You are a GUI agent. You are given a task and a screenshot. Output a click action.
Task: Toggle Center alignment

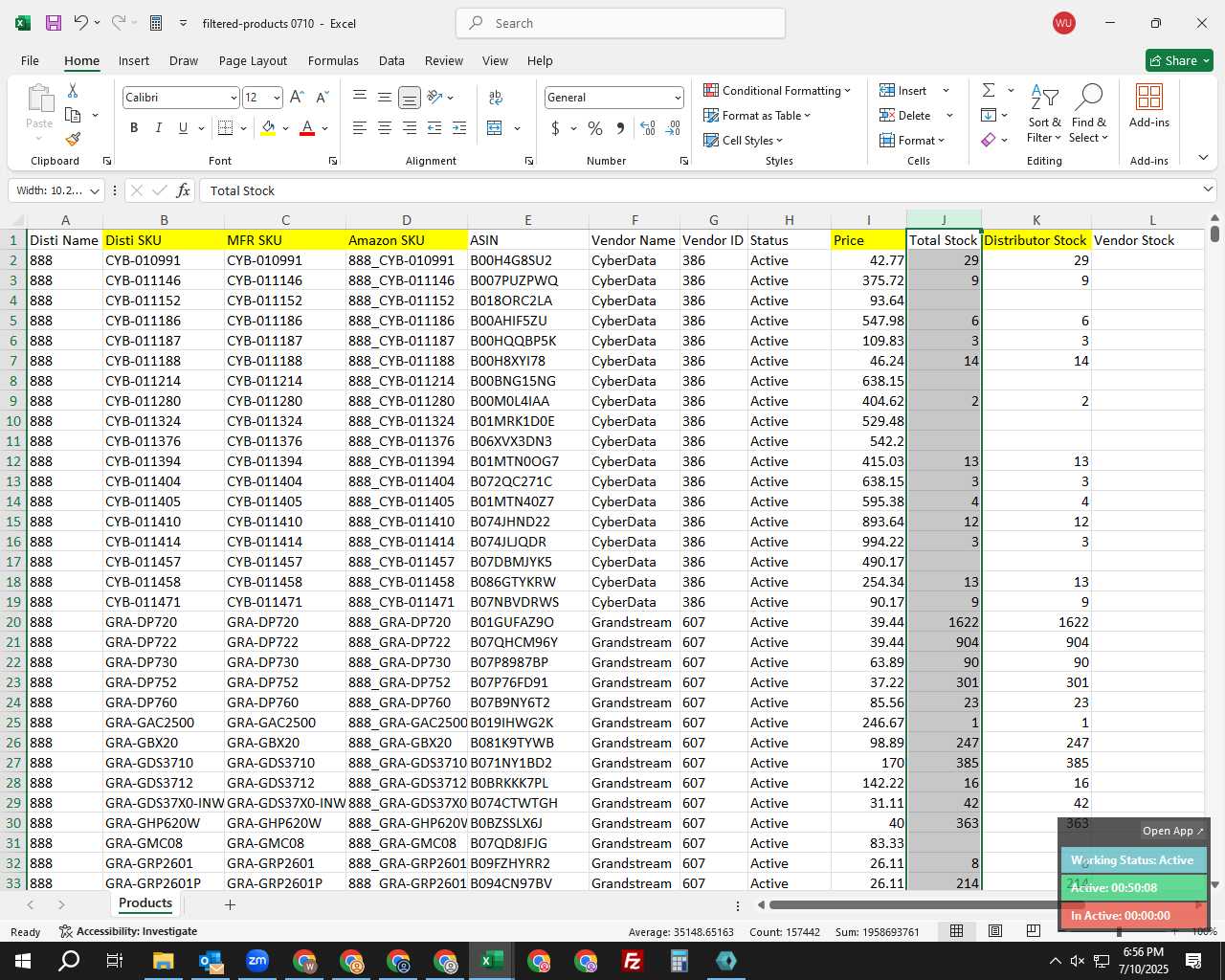(x=385, y=128)
